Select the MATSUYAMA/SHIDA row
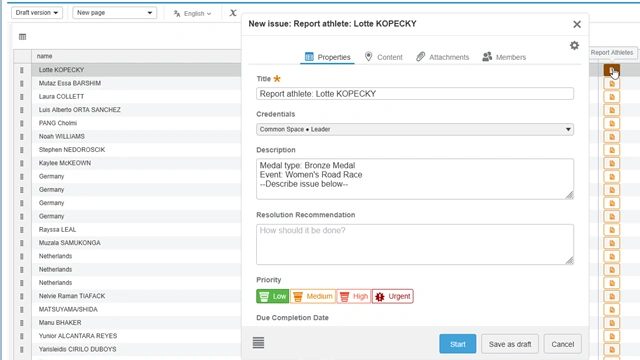This screenshot has height=360, width=640. pyautogui.click(x=136, y=309)
